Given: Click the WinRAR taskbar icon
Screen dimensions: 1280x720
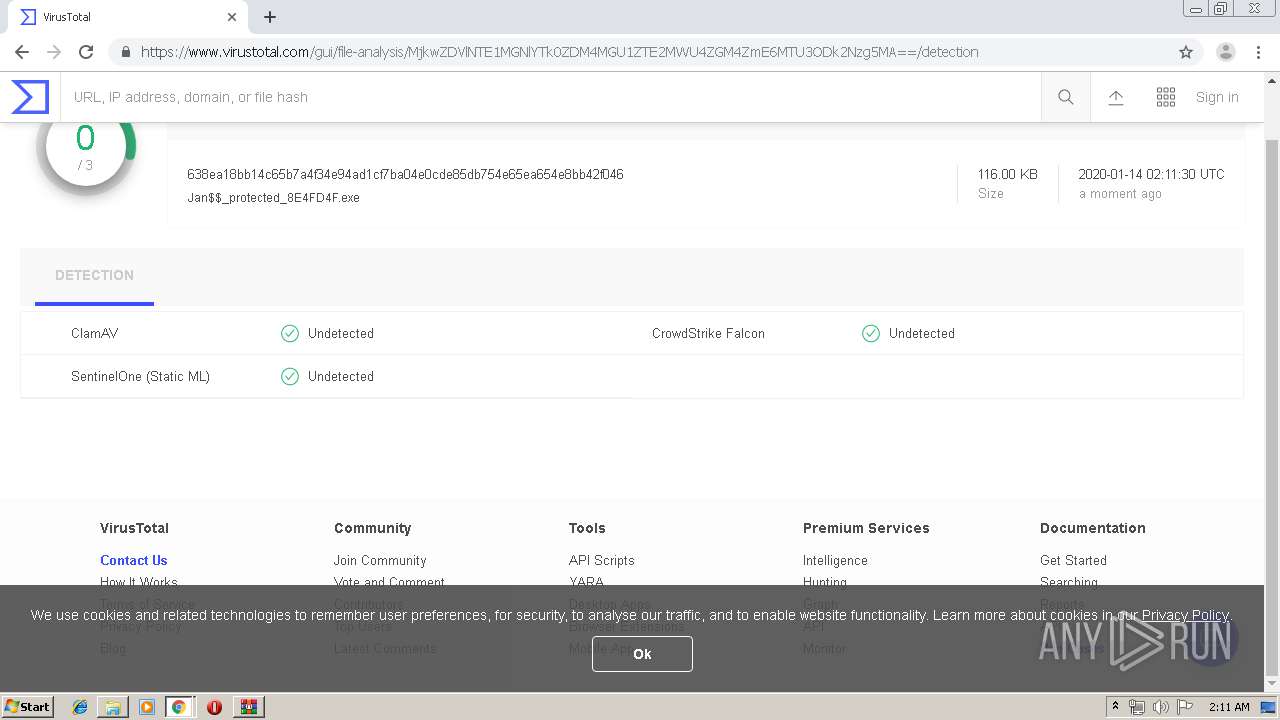Looking at the screenshot, I should tap(248, 707).
